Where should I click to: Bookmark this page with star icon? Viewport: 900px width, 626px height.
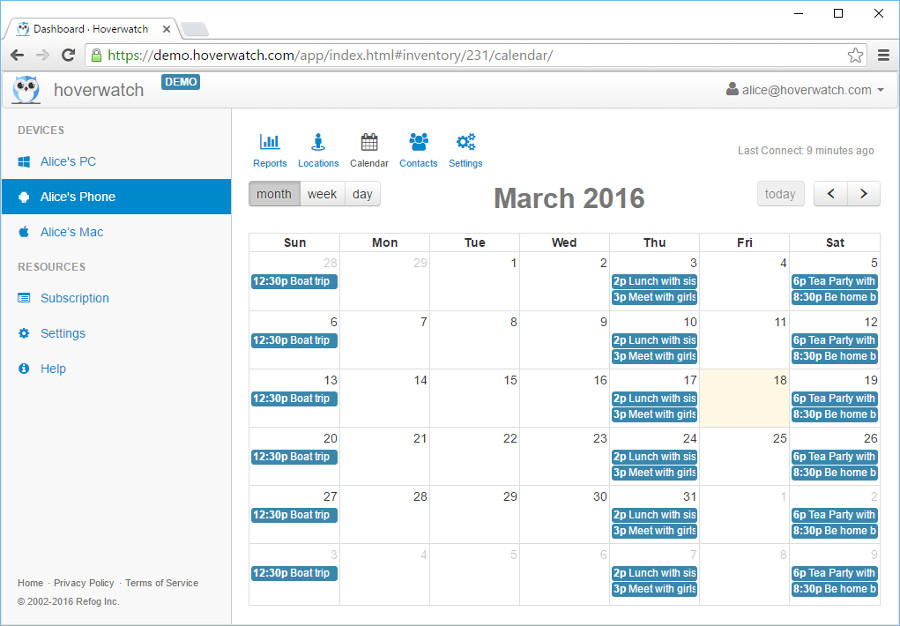[855, 55]
